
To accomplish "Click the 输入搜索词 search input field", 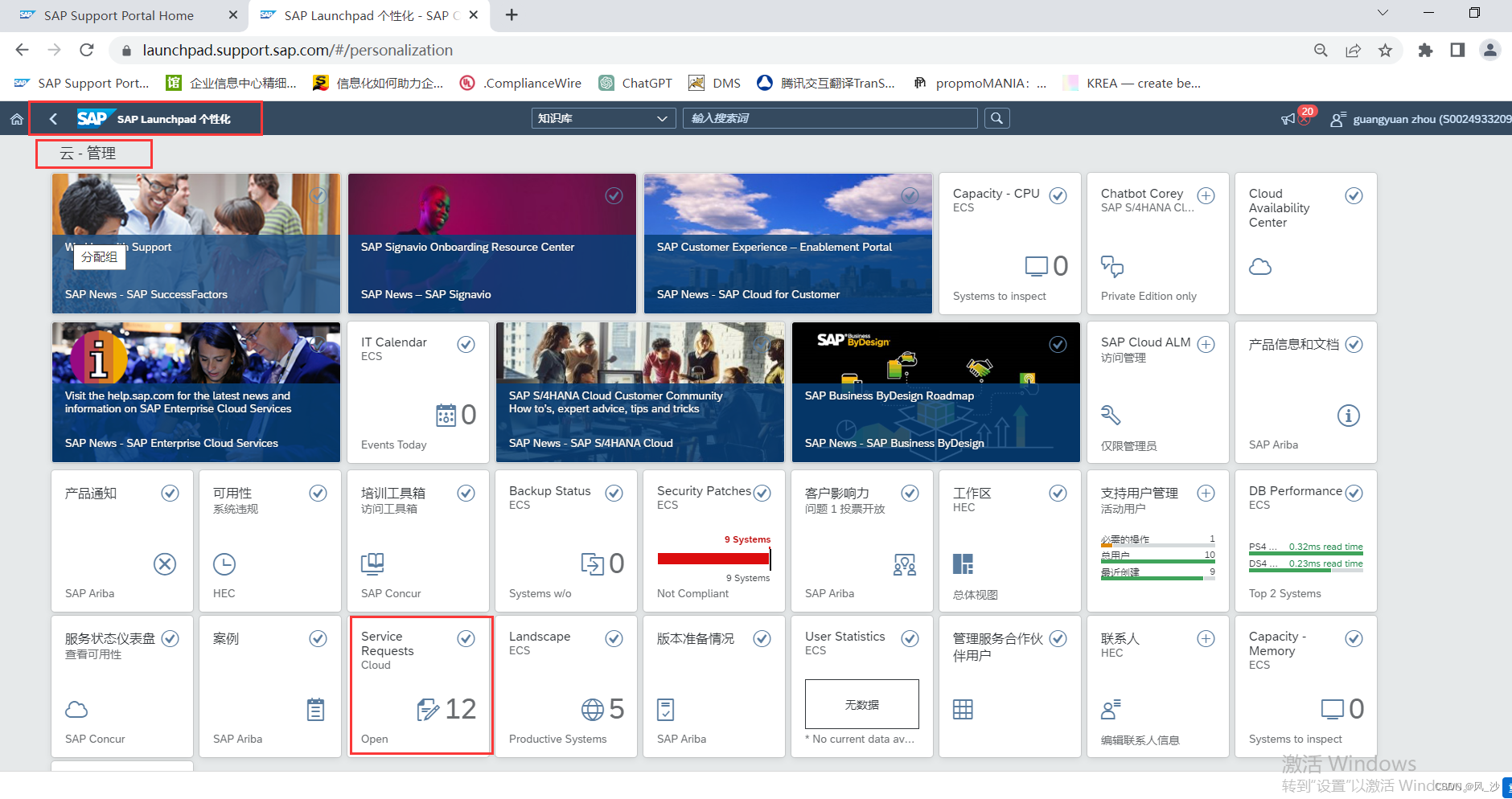I will pyautogui.click(x=830, y=118).
